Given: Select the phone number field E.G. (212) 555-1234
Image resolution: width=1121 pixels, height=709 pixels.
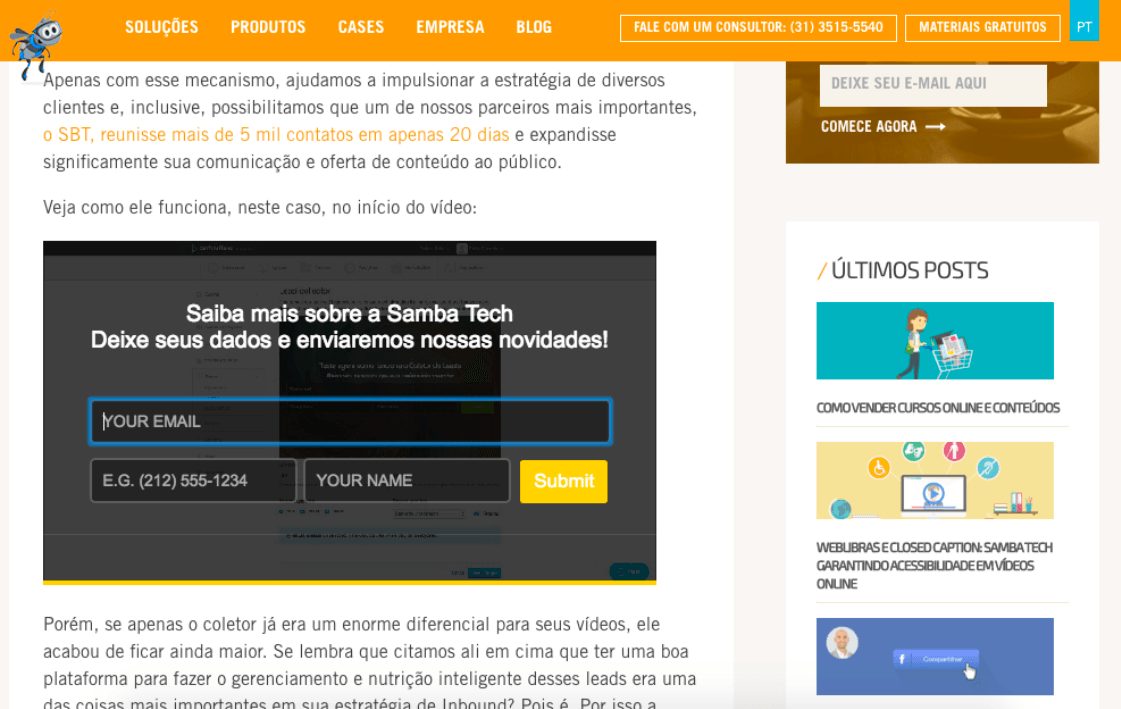Looking at the screenshot, I should tap(193, 481).
